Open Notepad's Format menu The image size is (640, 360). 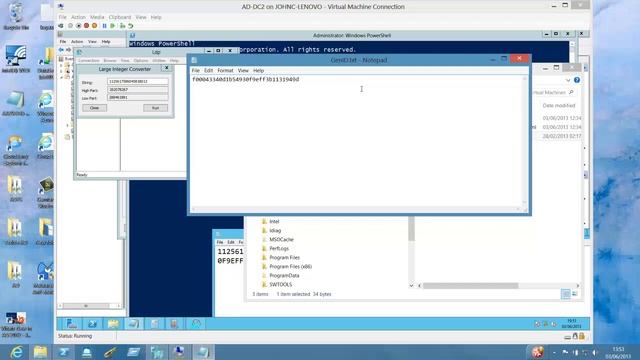pyautogui.click(x=225, y=70)
